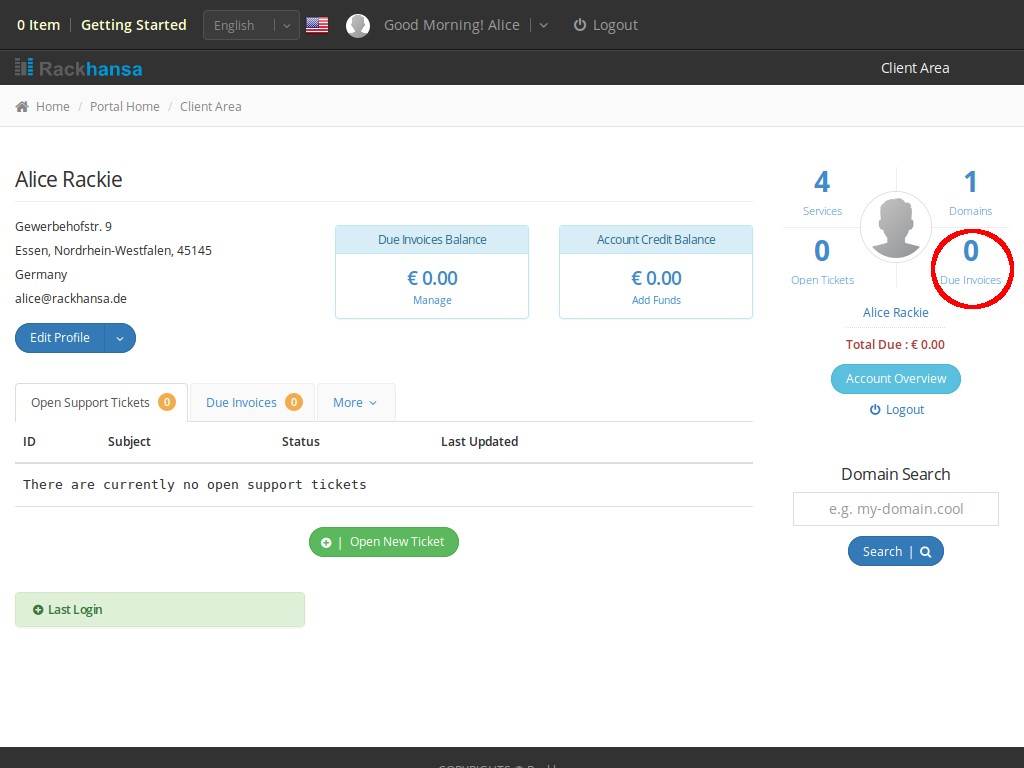Open the Edit Profile dropdown arrow

point(120,338)
